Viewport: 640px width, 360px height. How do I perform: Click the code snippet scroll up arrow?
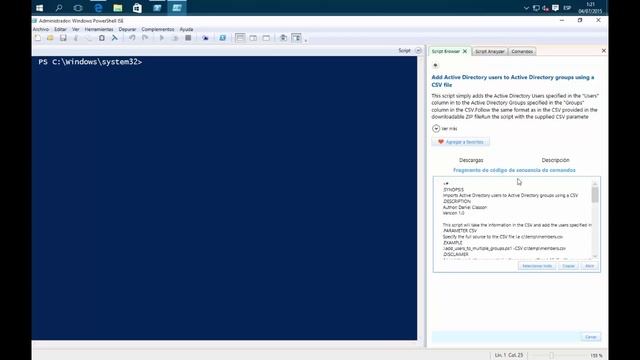(595, 183)
